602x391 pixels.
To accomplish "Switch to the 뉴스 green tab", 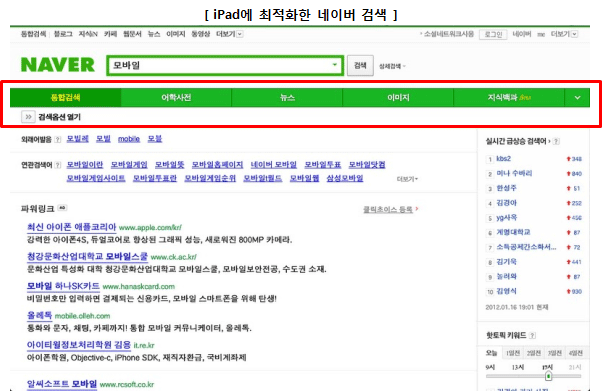I will (x=287, y=98).
